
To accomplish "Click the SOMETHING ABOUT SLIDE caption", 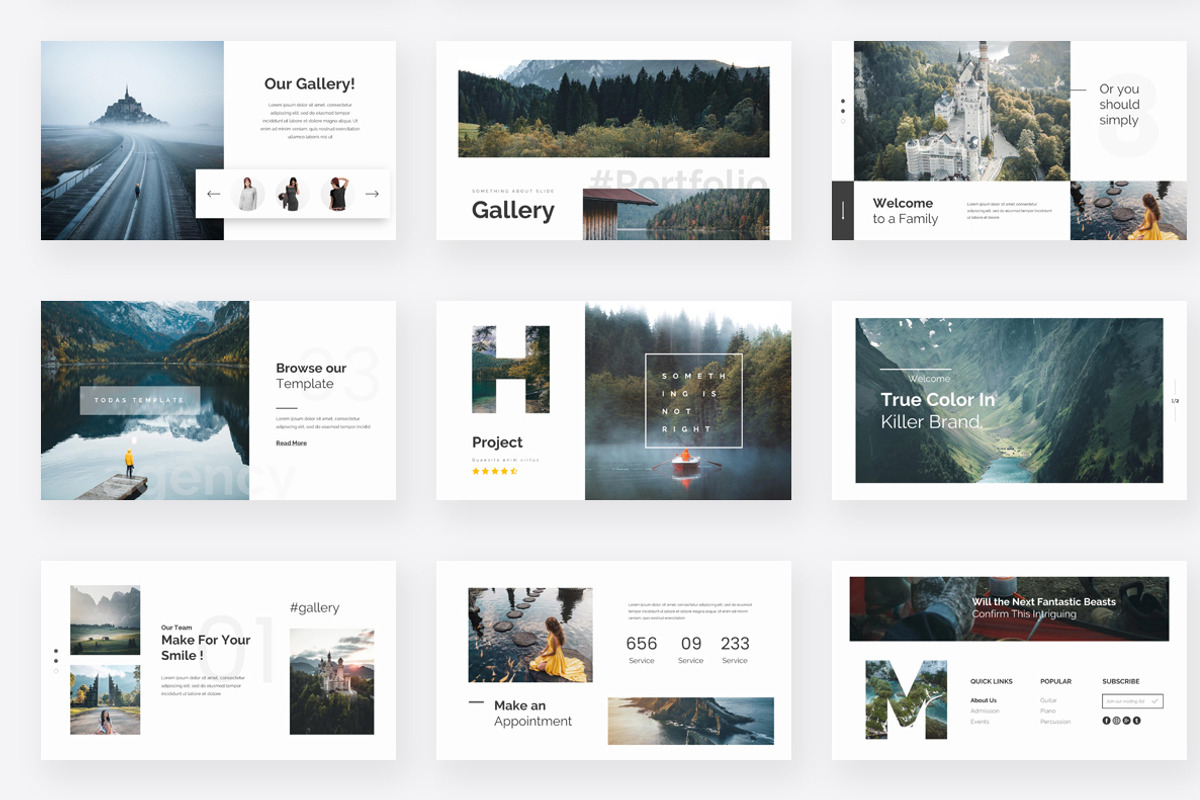I will 513,191.
